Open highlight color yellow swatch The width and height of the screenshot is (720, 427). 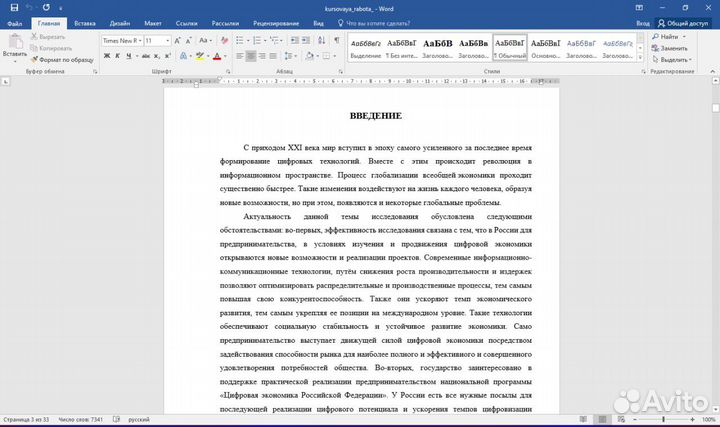coord(199,56)
